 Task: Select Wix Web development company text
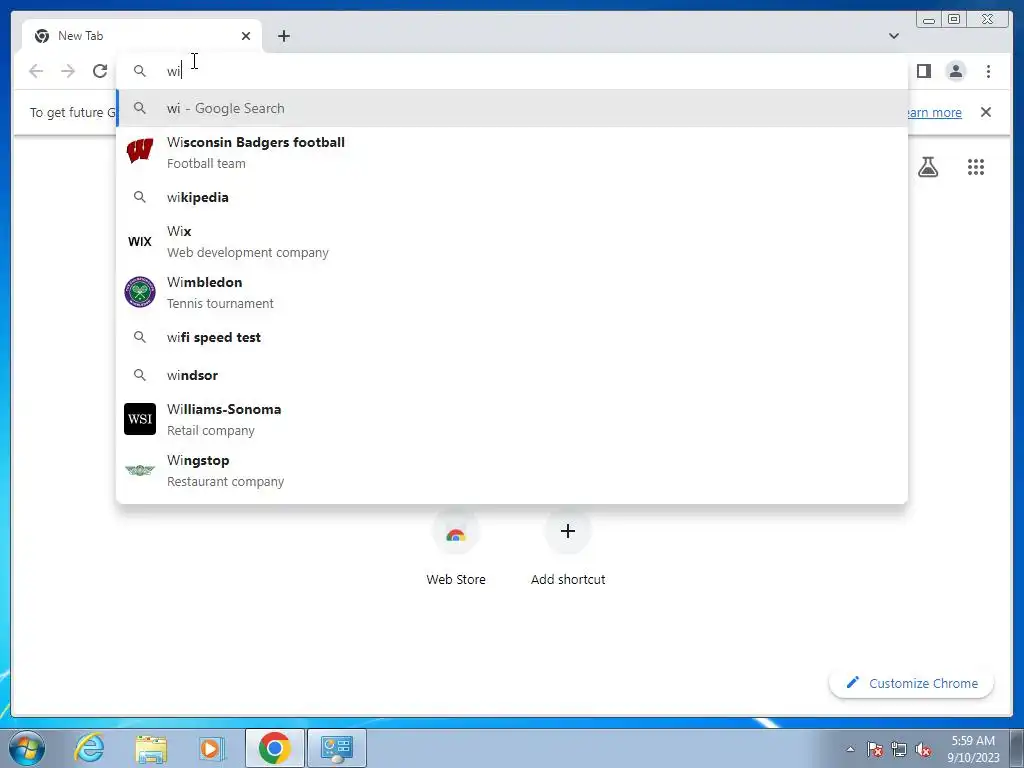[248, 242]
